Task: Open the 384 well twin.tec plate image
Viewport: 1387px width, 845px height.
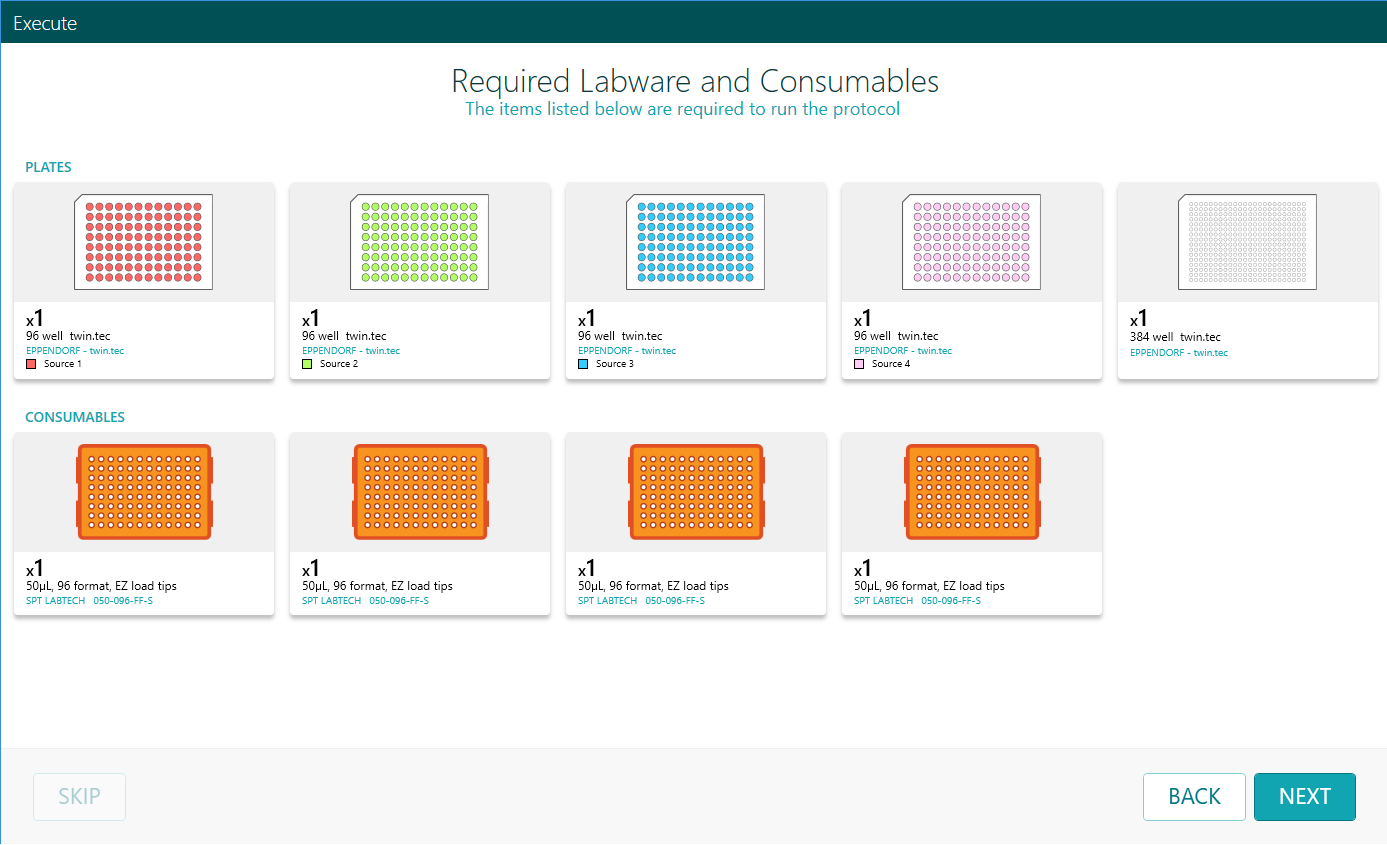Action: (1247, 241)
